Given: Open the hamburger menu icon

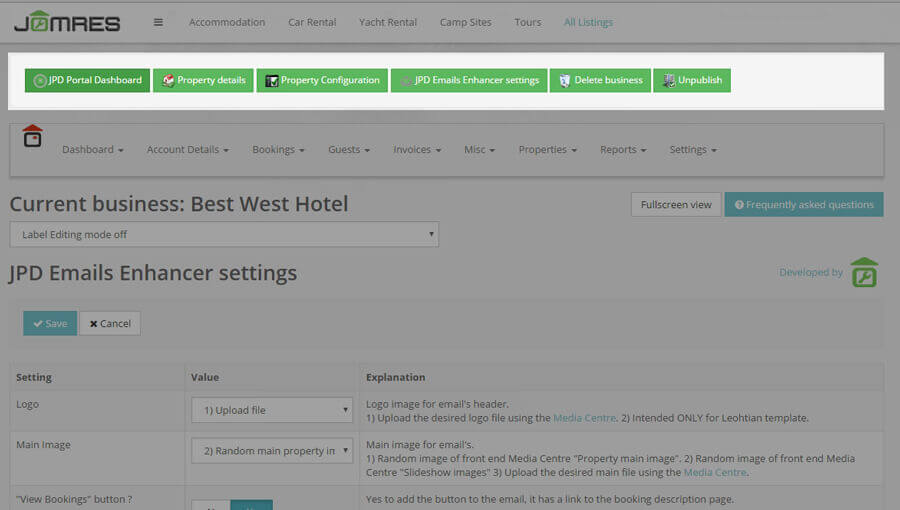Looking at the screenshot, I should [x=158, y=22].
